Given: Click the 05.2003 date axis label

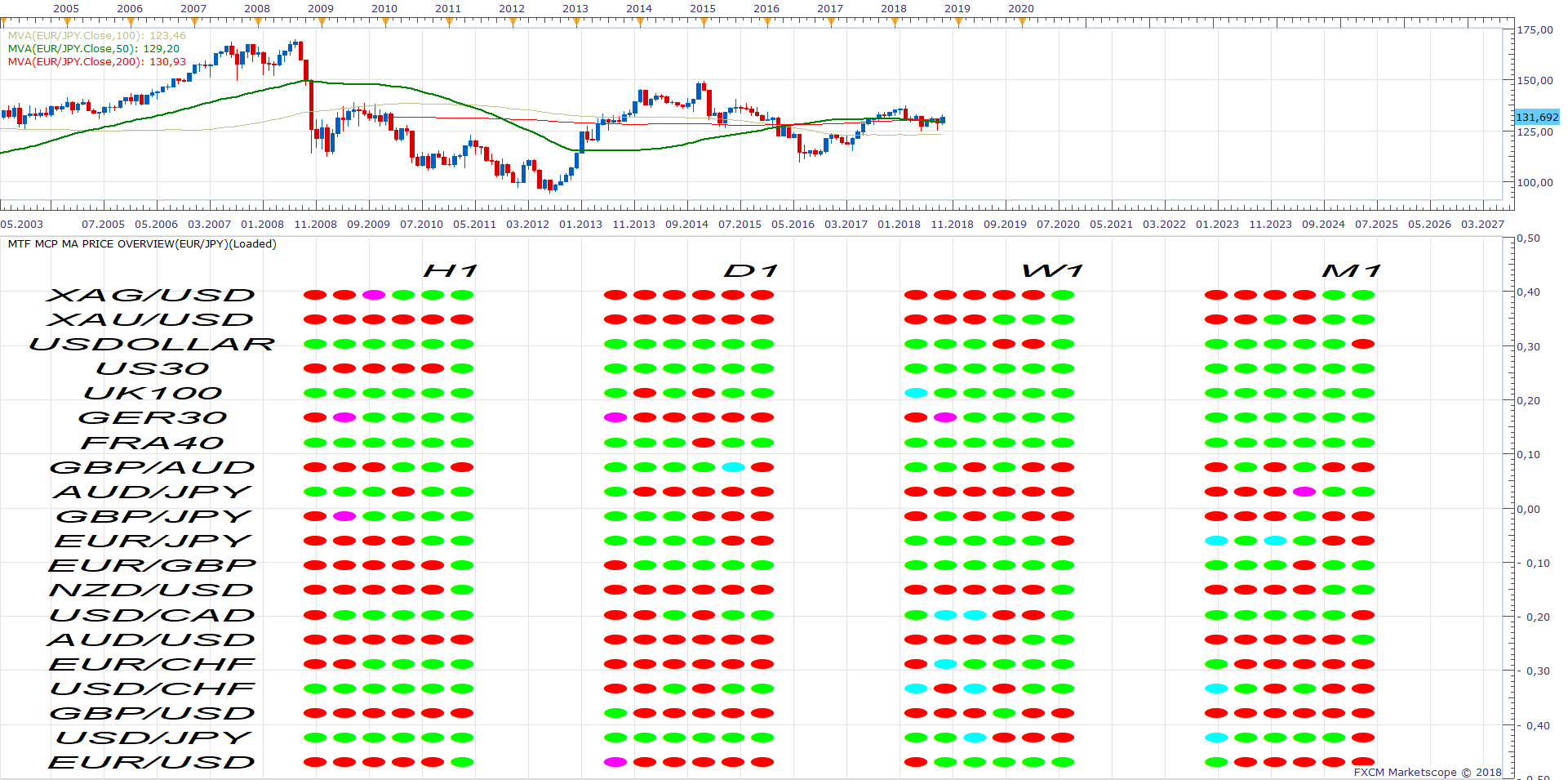Looking at the screenshot, I should click(22, 225).
